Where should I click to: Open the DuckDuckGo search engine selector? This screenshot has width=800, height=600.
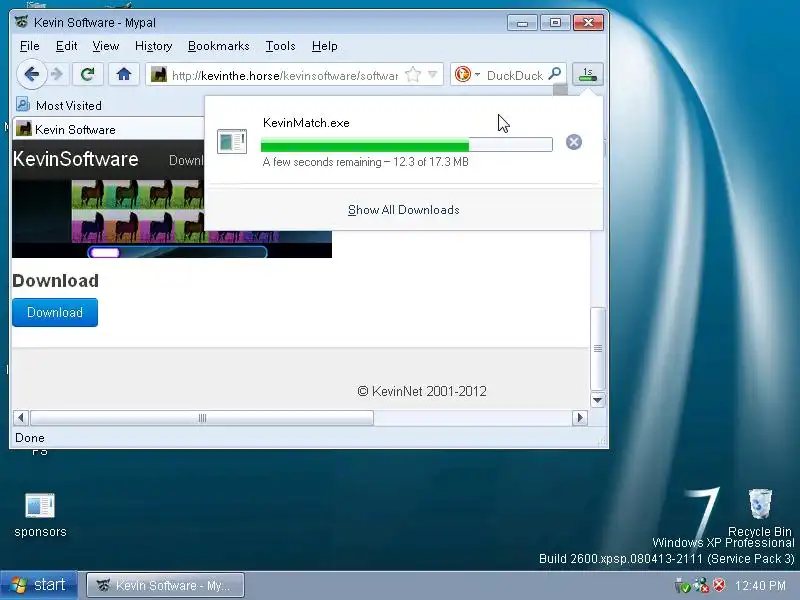pyautogui.click(x=467, y=74)
